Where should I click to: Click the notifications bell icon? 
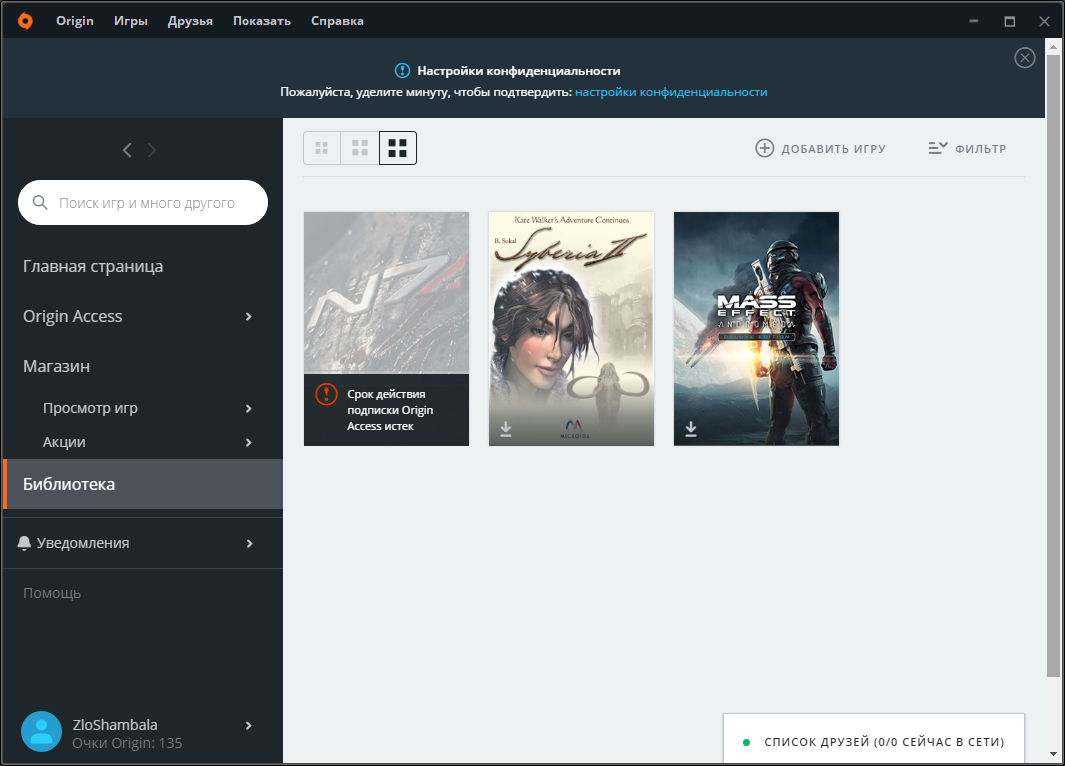(x=24, y=543)
